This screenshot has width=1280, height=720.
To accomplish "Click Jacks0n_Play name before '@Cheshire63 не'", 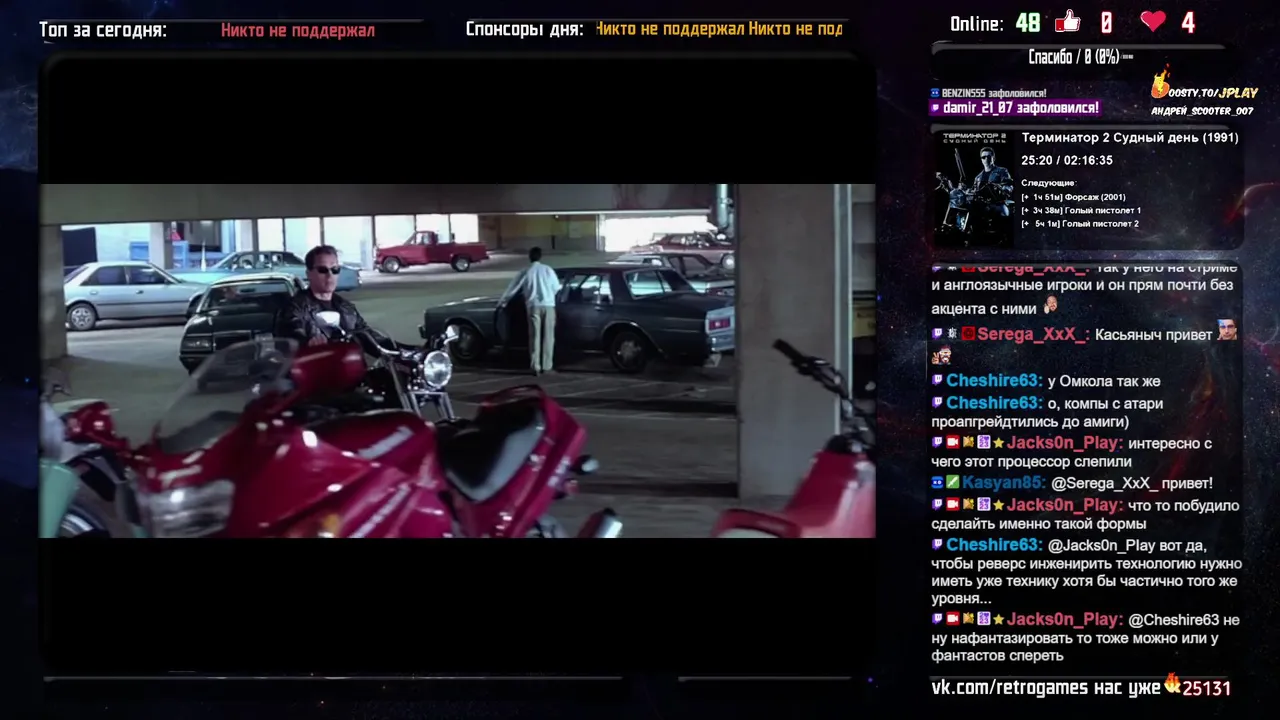I will tap(1065, 619).
